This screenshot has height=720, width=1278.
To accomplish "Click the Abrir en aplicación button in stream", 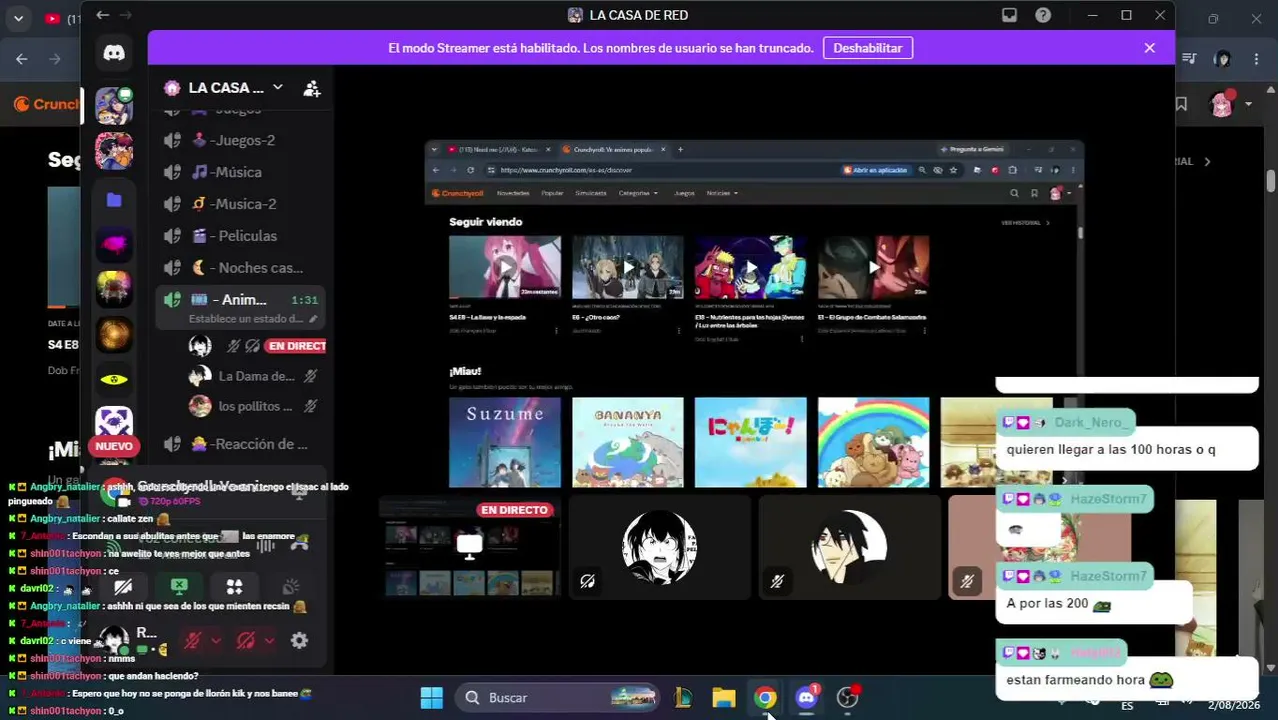I will coord(875,170).
